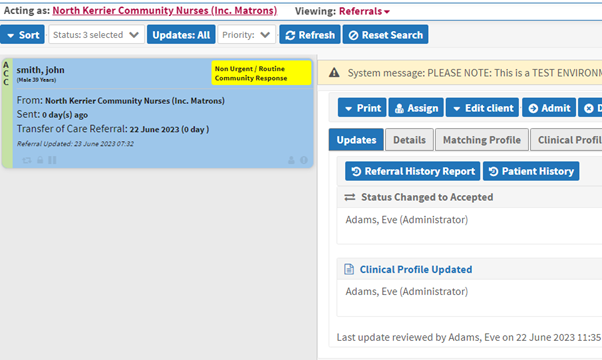602x360 pixels.
Task: Click the padlock icon on smith, john card
Action: point(40,160)
